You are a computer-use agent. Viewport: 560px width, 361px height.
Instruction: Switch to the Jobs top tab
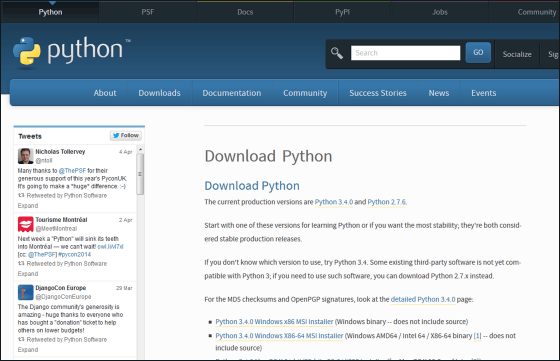point(440,12)
